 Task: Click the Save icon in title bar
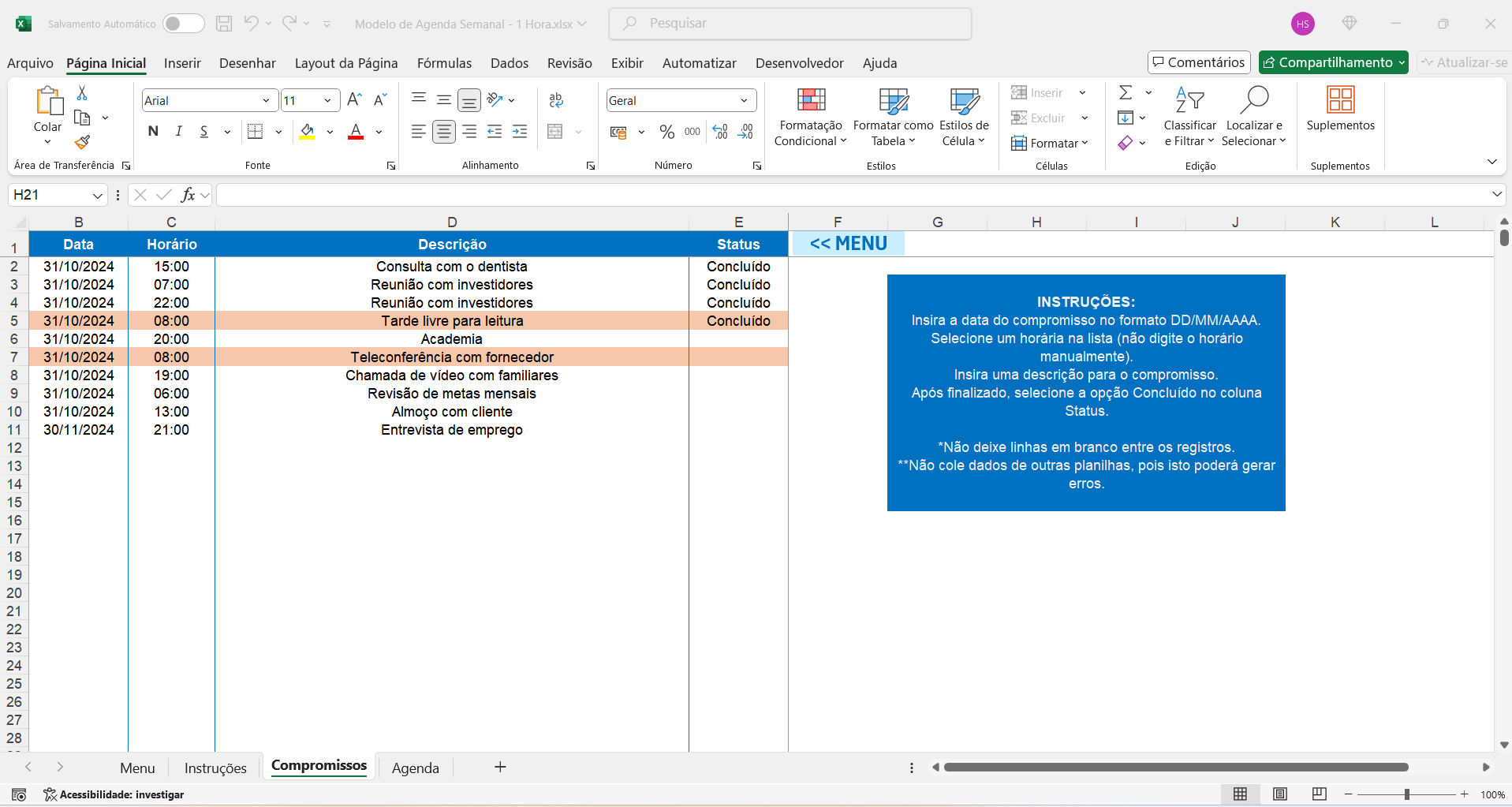click(224, 24)
